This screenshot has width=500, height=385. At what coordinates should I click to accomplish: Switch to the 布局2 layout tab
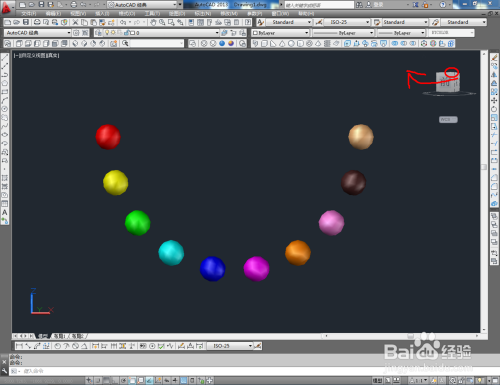click(78, 336)
